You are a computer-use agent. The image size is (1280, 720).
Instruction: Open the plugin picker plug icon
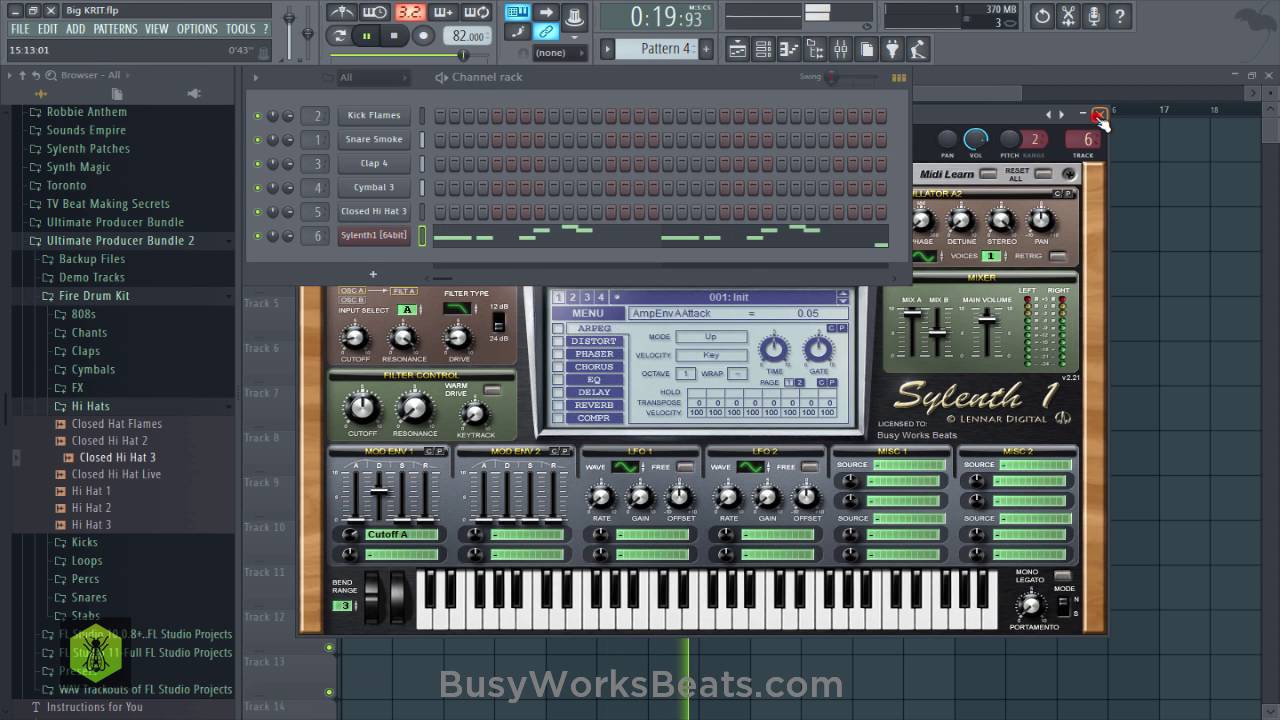(893, 49)
